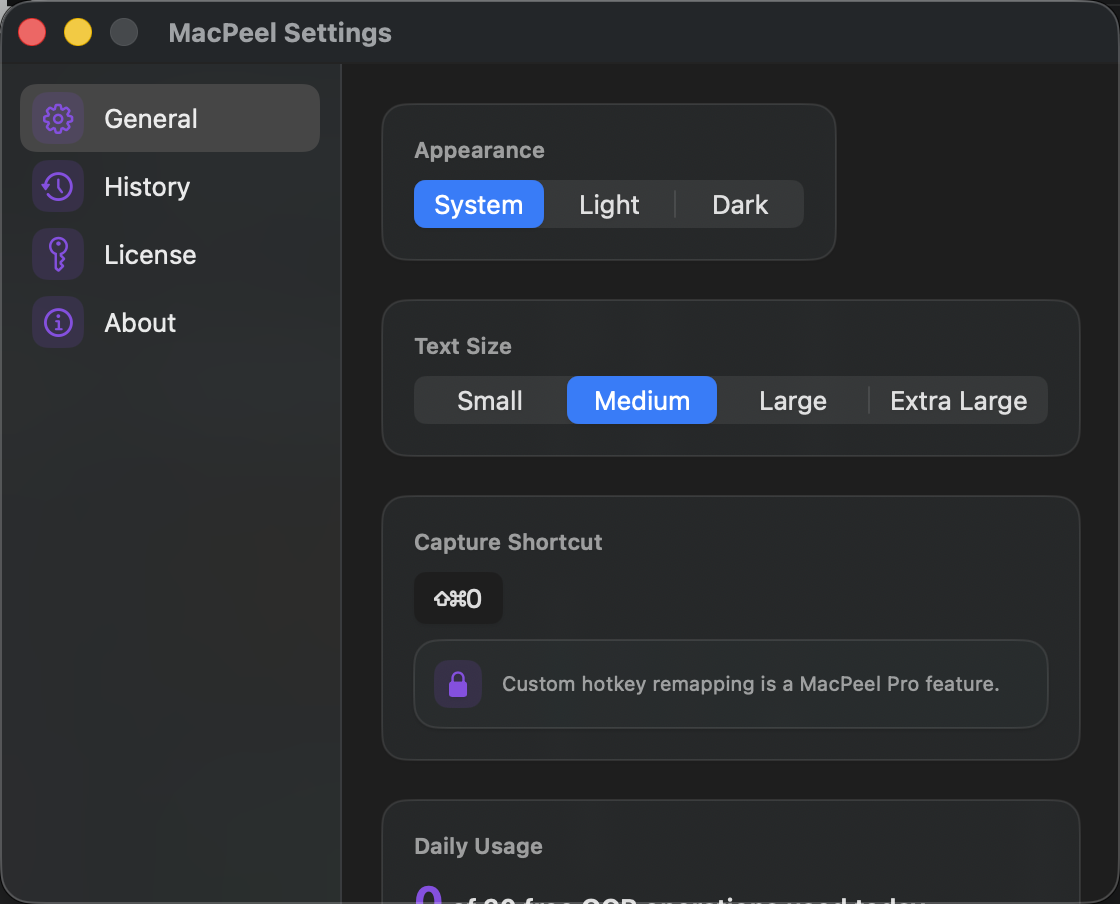
Task: Choose Light appearance mode
Action: [609, 204]
